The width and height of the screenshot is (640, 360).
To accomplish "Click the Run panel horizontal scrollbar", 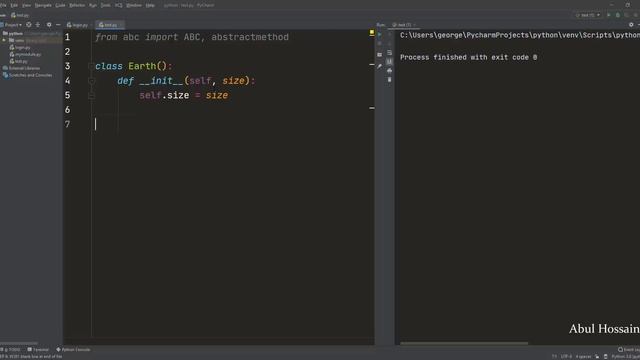I will (x=464, y=343).
